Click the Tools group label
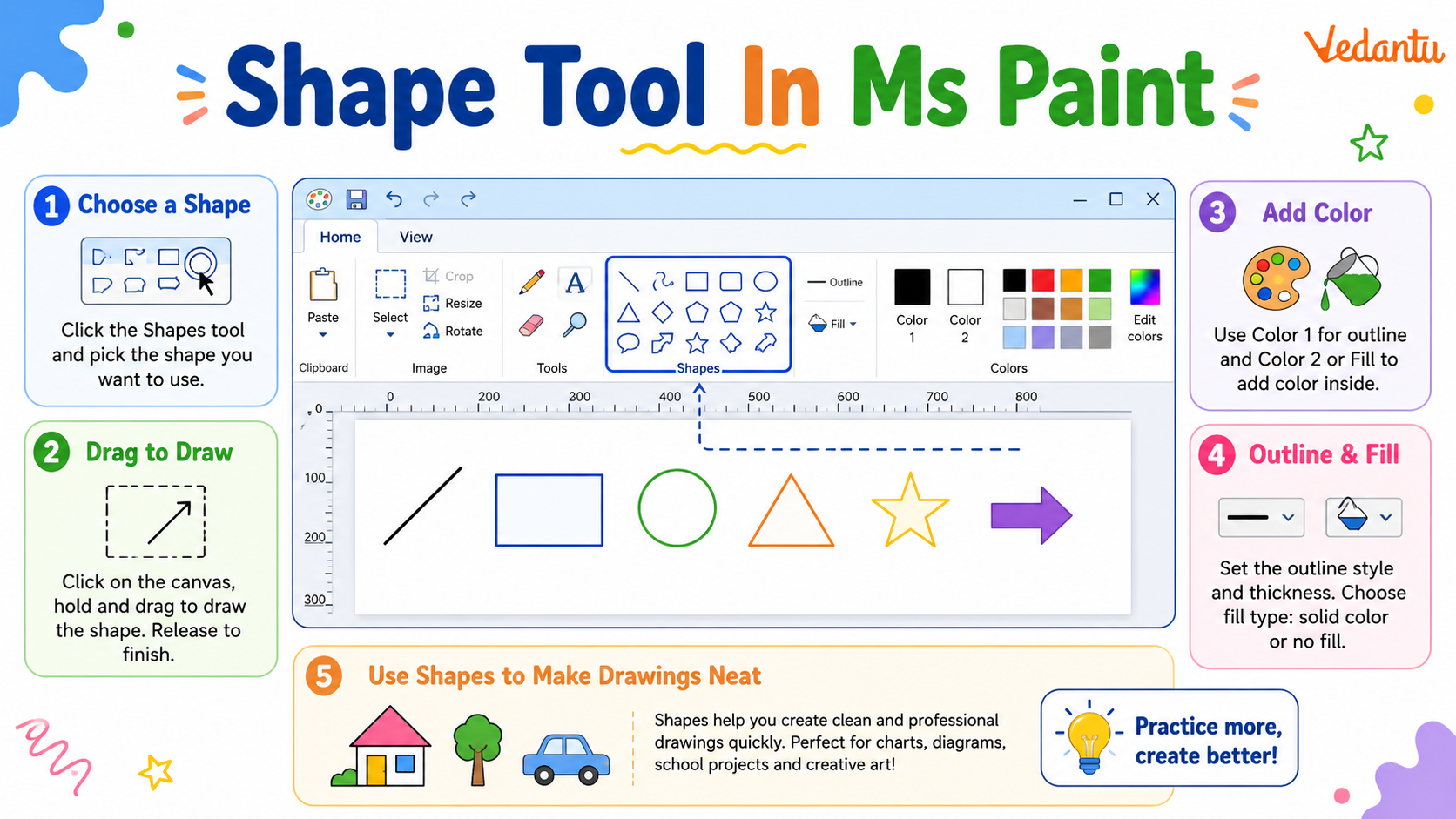This screenshot has height=819, width=1456. (x=552, y=368)
